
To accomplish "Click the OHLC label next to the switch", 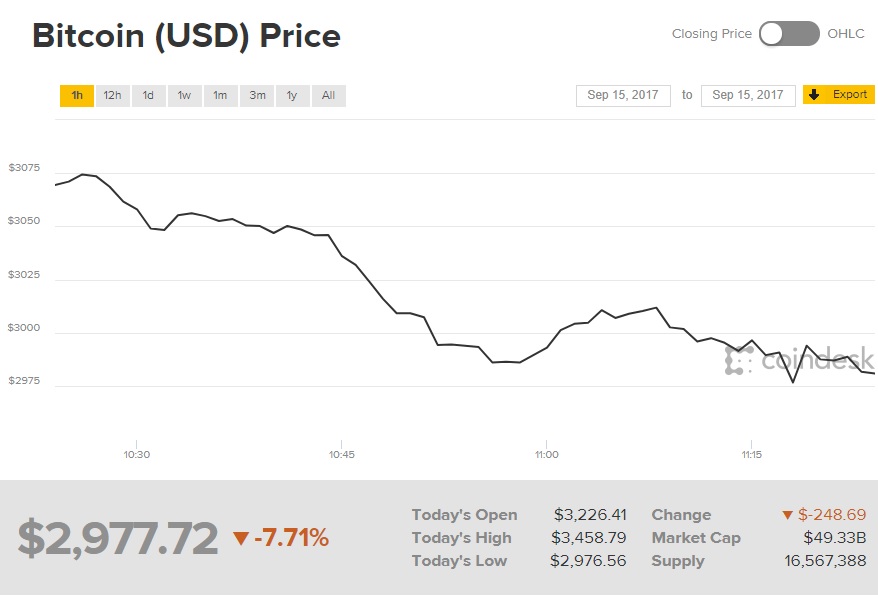I will [x=846, y=33].
